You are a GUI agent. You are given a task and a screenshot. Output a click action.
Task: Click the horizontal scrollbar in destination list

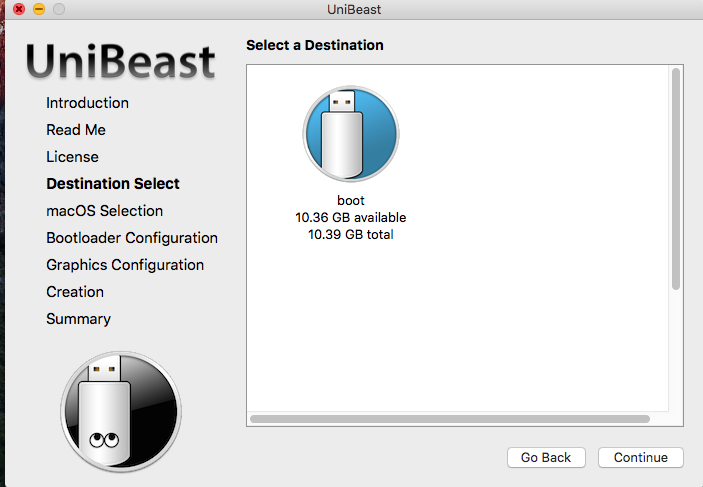(x=450, y=419)
